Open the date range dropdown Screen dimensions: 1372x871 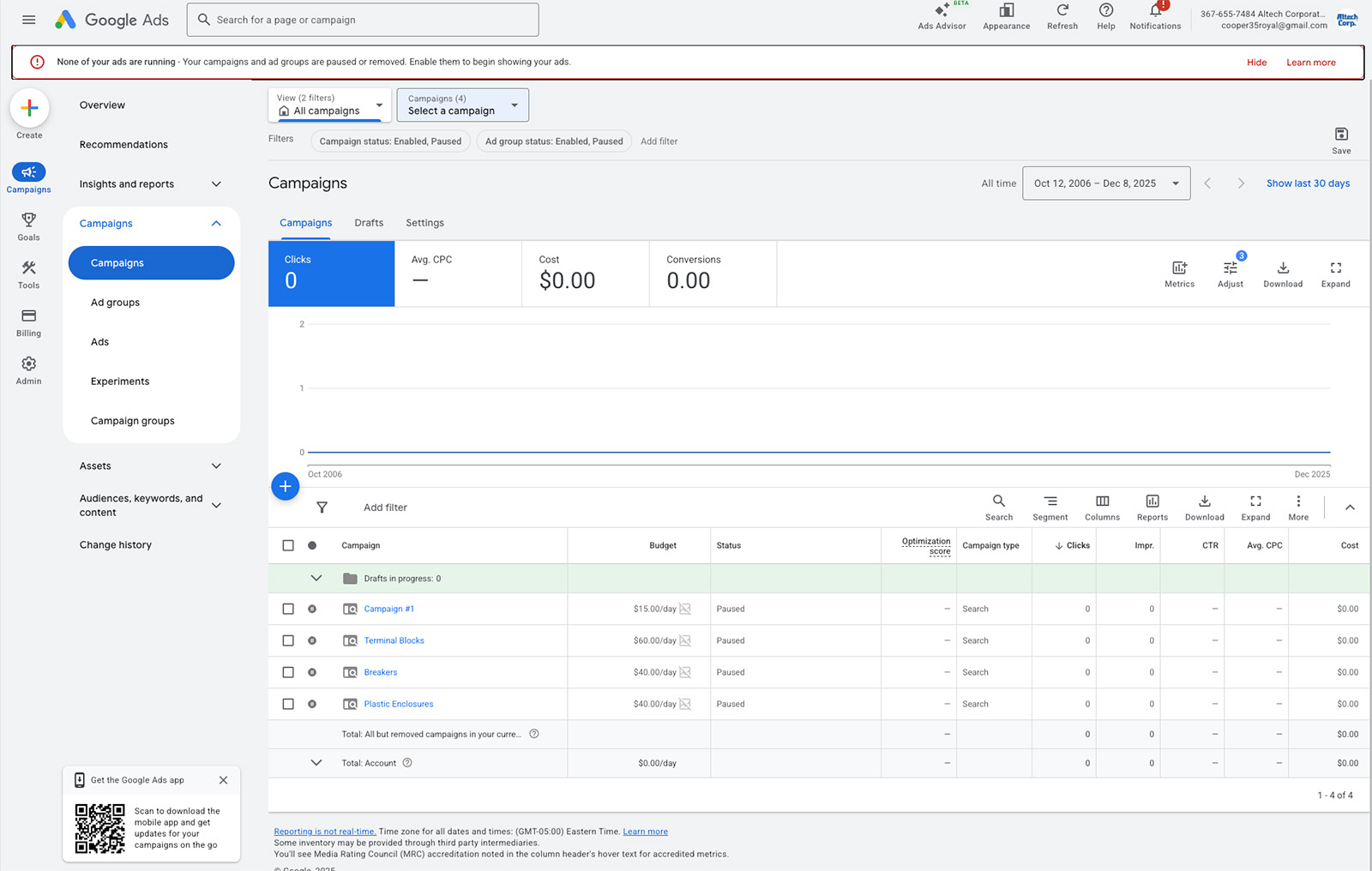click(x=1105, y=183)
